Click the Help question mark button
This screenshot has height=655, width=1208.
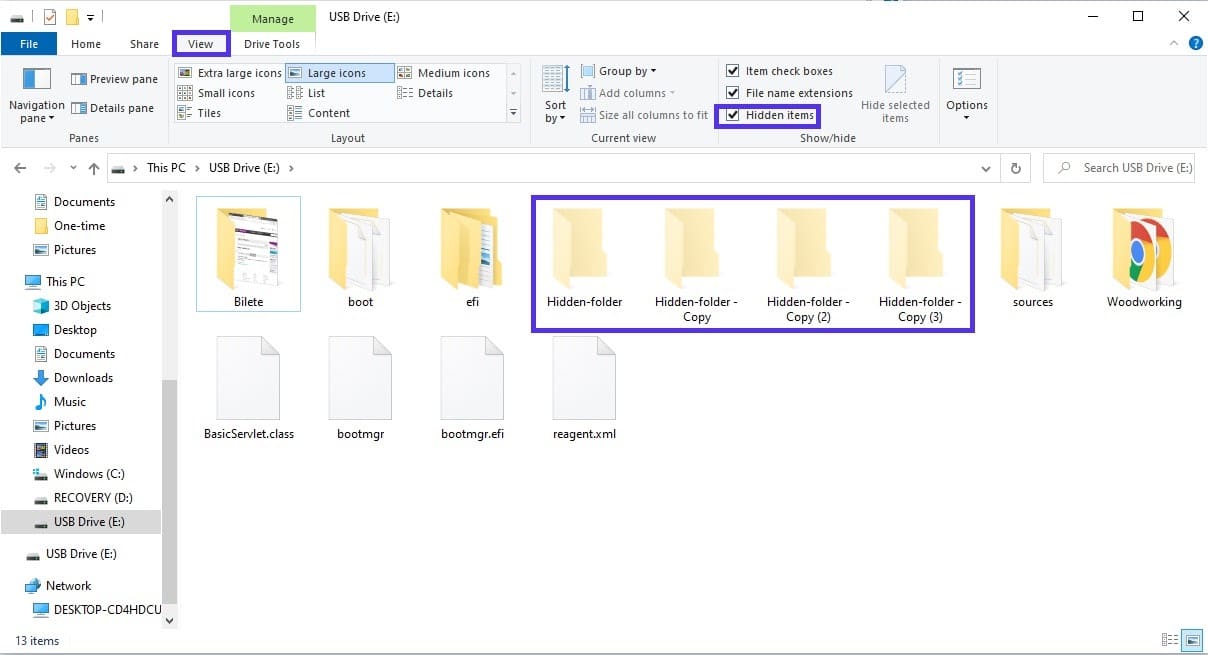click(1197, 43)
